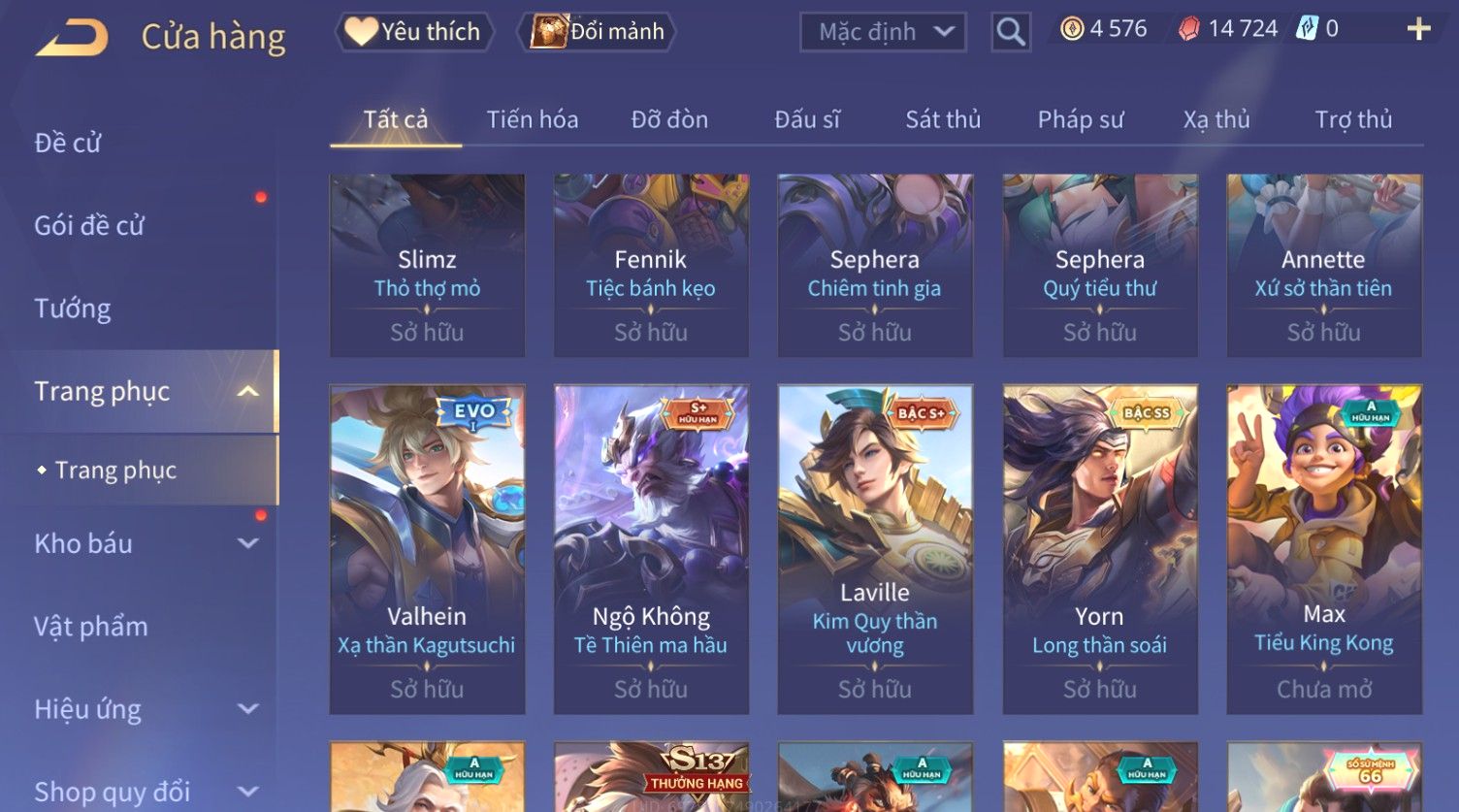Select the Pháp sư filter tab
The image size is (1459, 812).
point(1081,119)
